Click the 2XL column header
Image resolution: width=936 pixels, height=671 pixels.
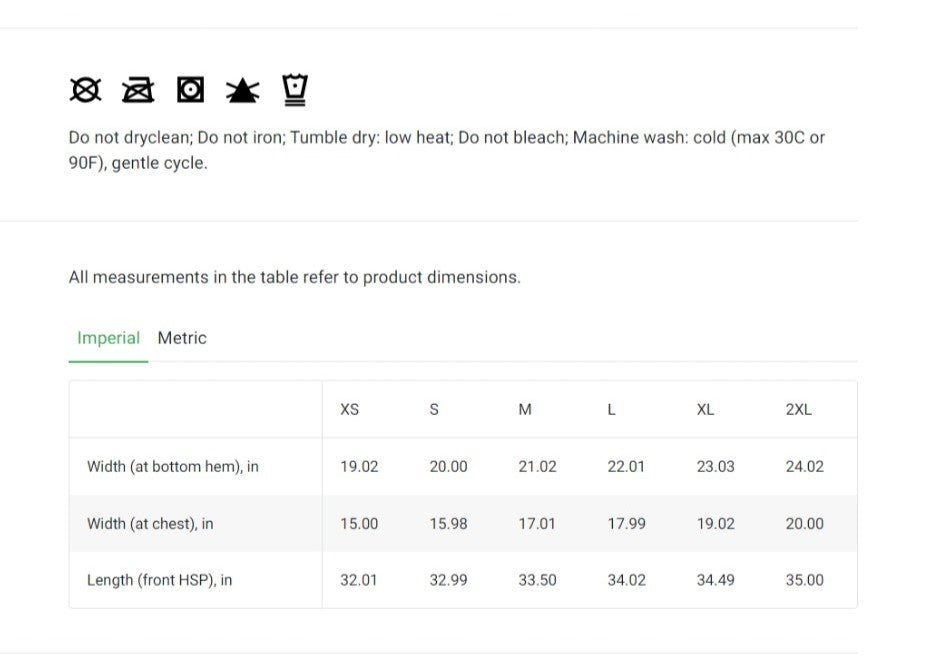click(798, 410)
